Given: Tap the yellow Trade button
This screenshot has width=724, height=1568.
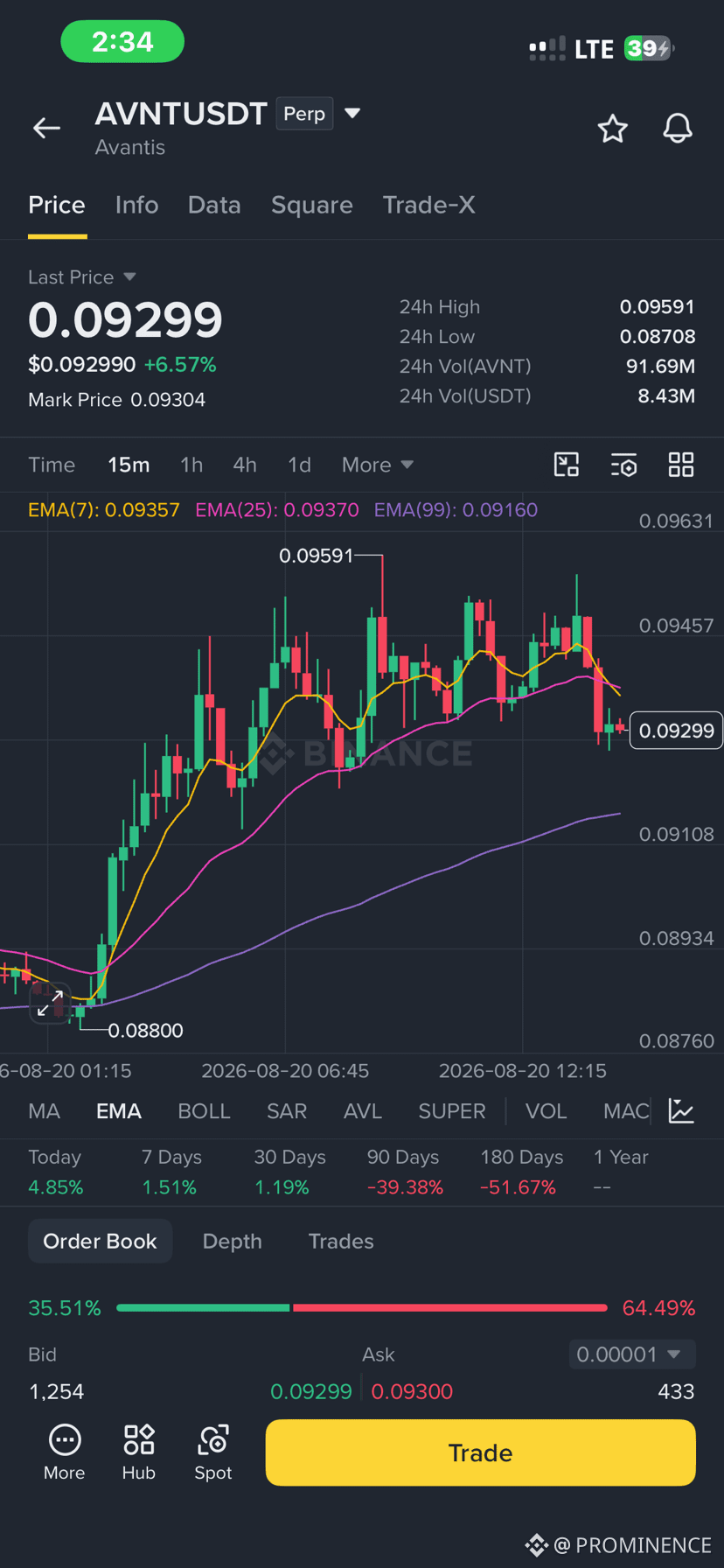Looking at the screenshot, I should coord(480,1452).
